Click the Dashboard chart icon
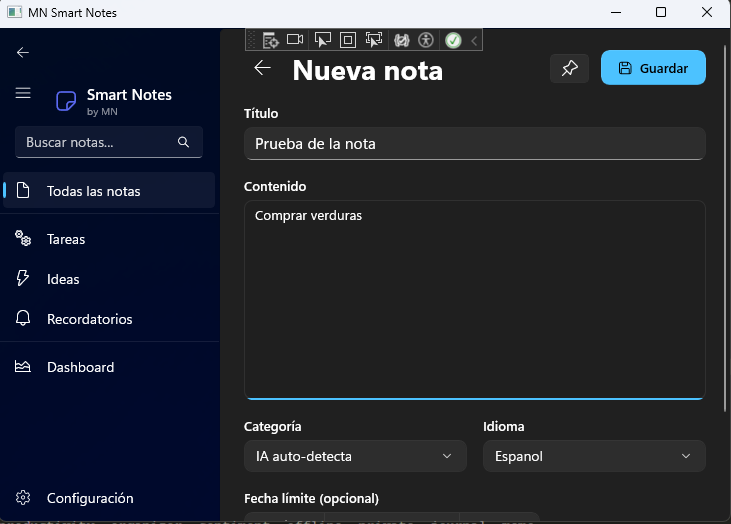This screenshot has width=731, height=524. [22, 366]
